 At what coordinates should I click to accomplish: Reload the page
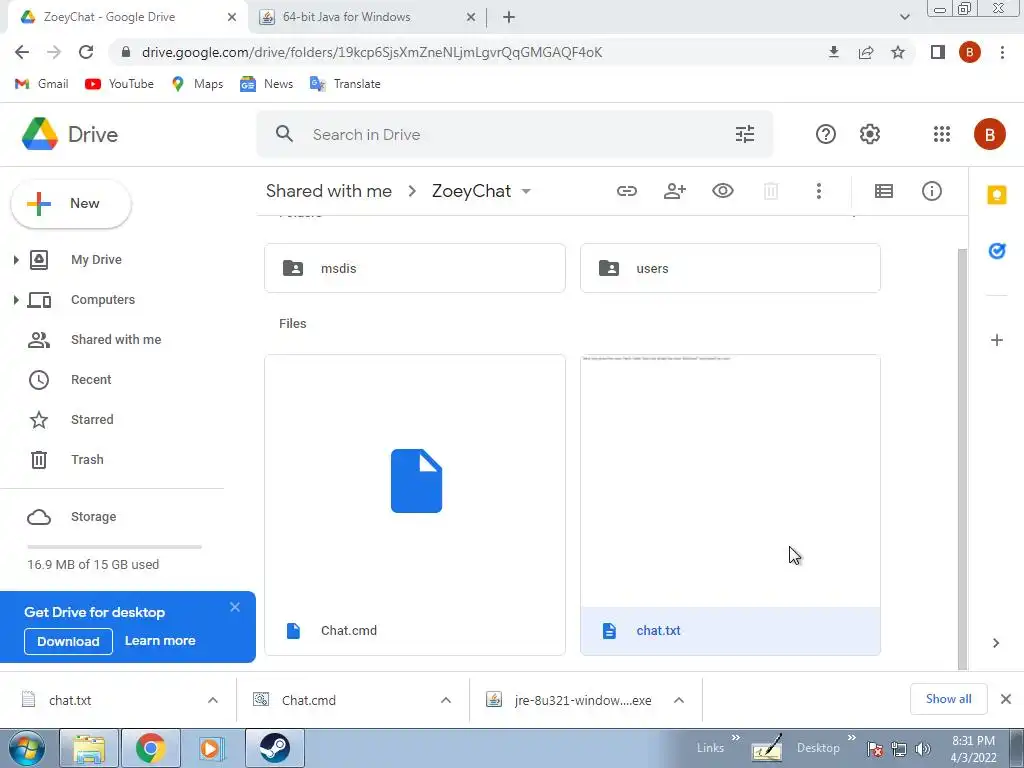[86, 52]
